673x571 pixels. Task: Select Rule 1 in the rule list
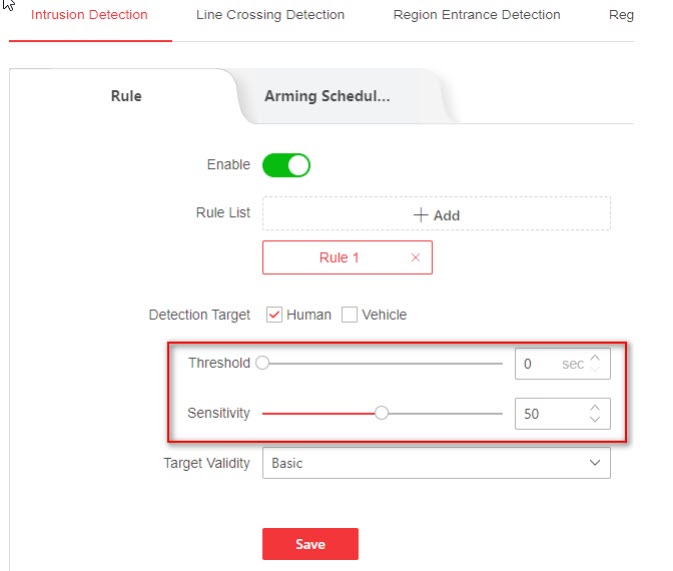pos(339,258)
